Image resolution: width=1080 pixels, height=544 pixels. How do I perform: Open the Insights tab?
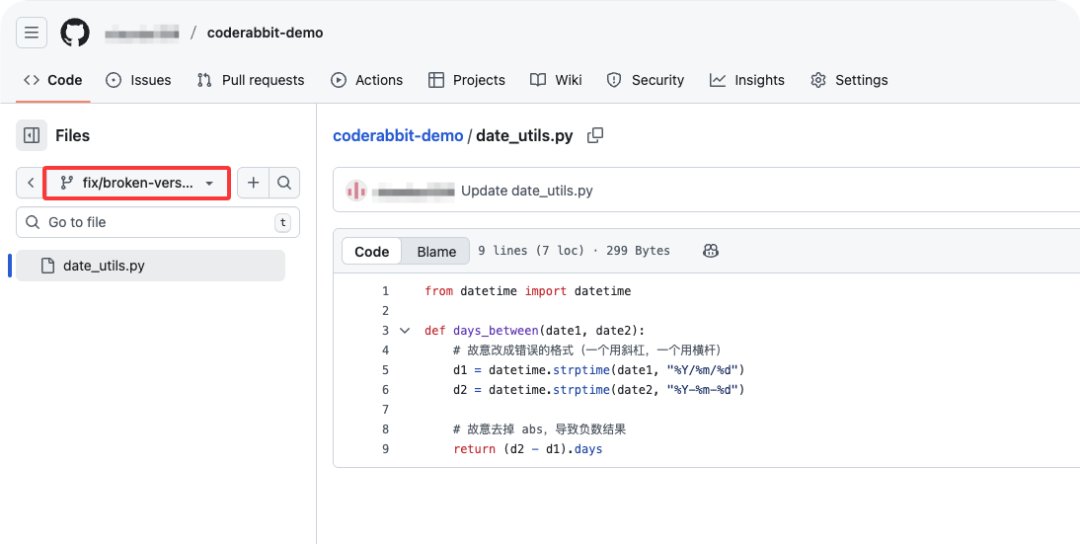747,80
